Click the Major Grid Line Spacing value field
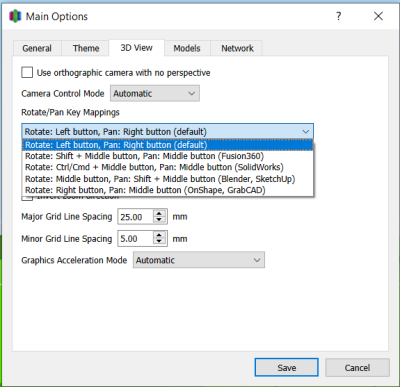400x387 pixels. point(136,217)
